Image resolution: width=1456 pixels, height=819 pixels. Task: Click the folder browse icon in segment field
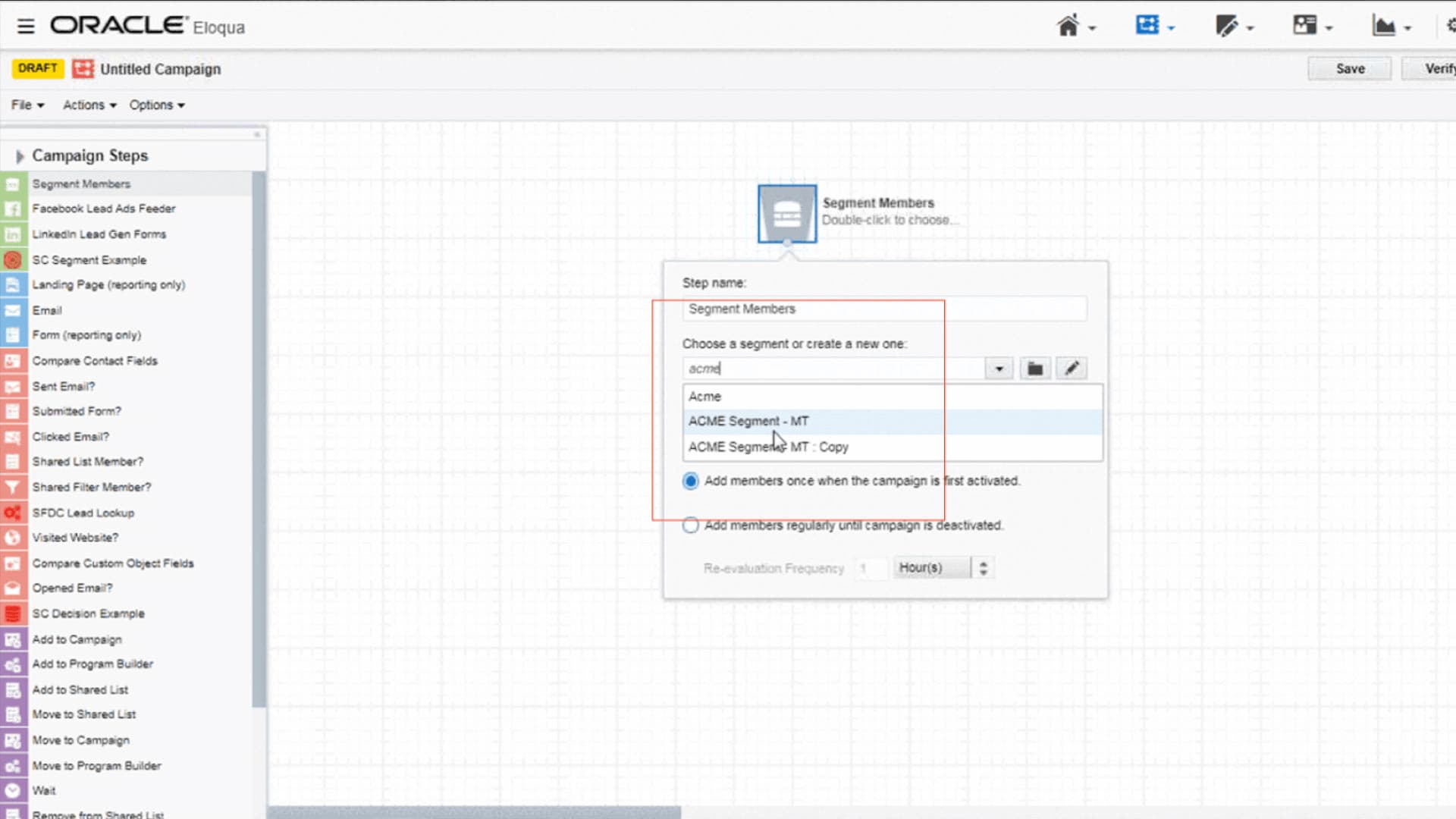(1034, 368)
